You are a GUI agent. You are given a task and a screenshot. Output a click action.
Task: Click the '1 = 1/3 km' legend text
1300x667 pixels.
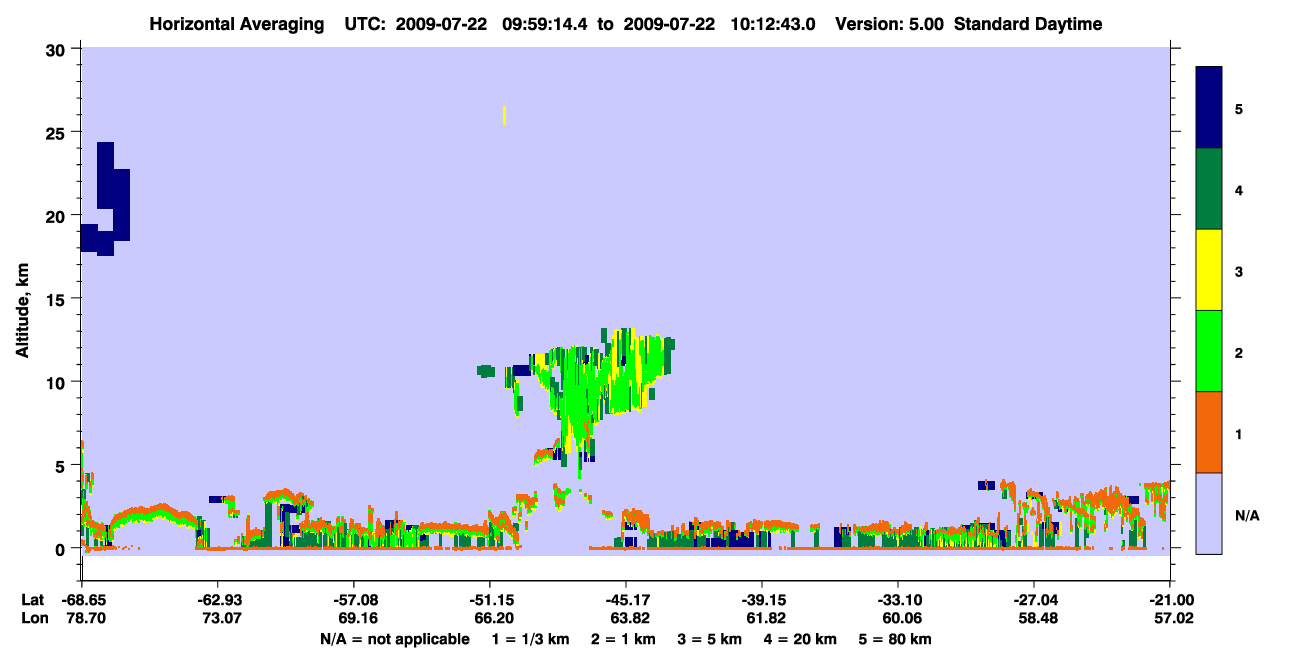tap(532, 639)
